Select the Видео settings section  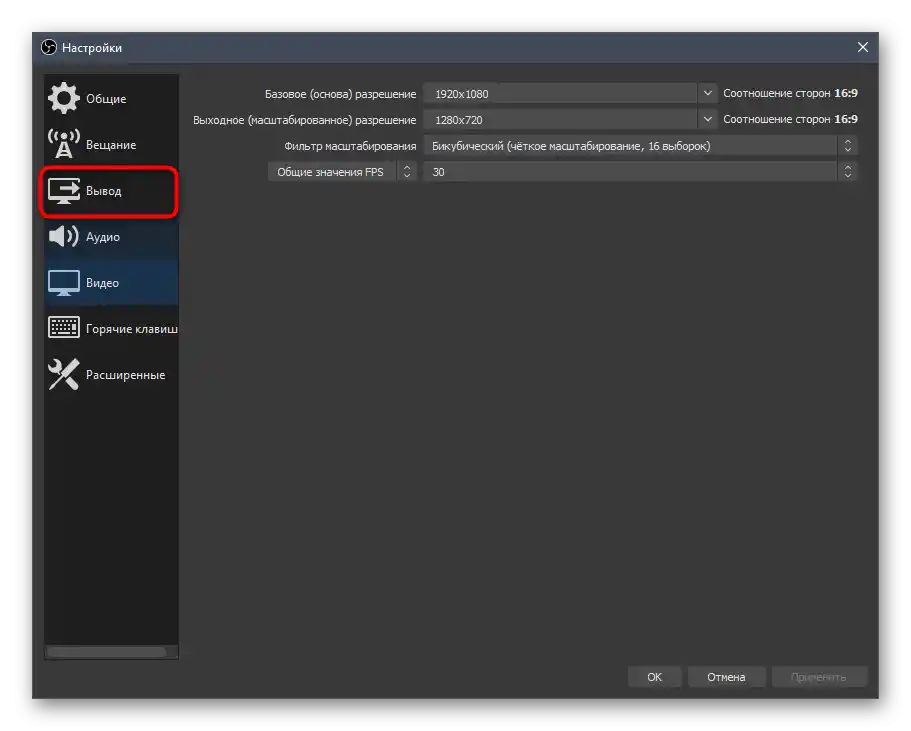click(x=111, y=282)
